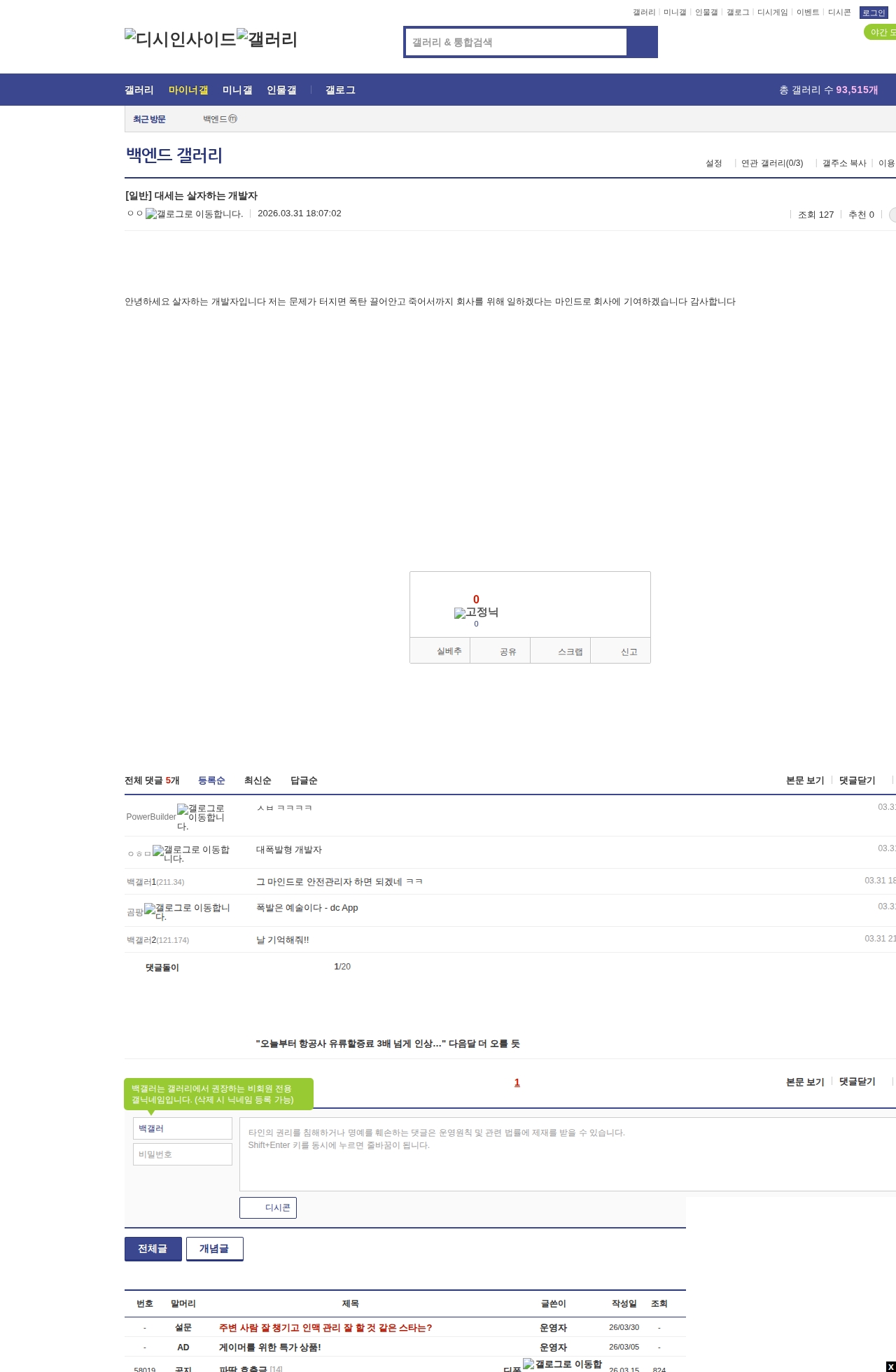896x1372 pixels.
Task: Click the post author's gallog icon
Action: [194, 214]
